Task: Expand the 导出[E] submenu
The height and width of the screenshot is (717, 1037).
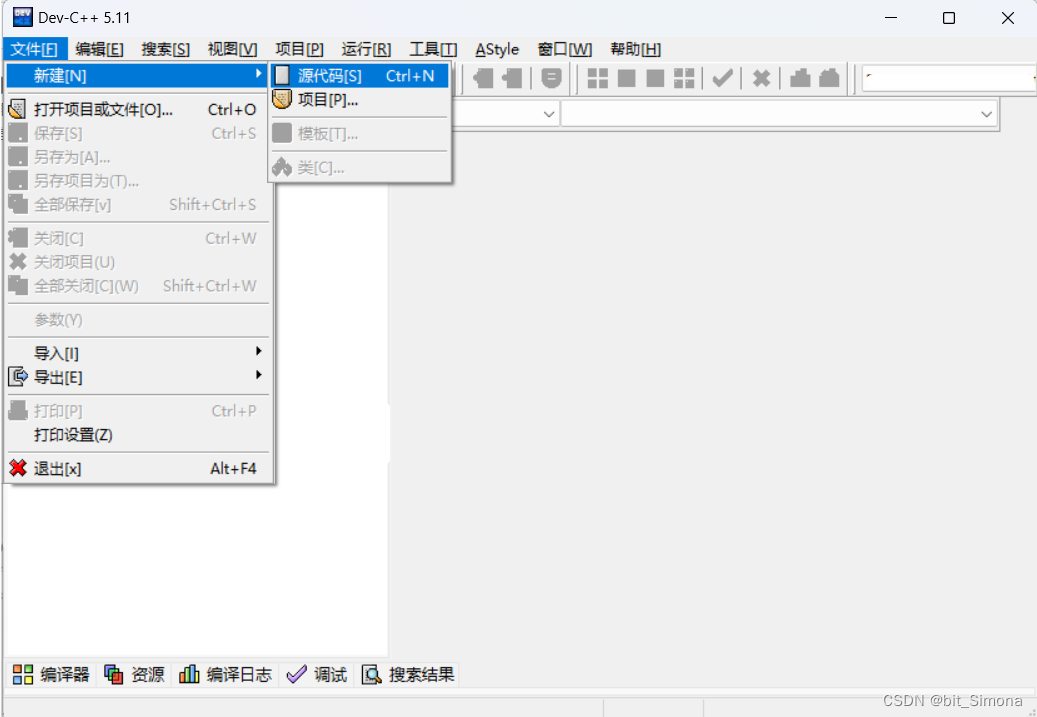Action: tap(259, 375)
